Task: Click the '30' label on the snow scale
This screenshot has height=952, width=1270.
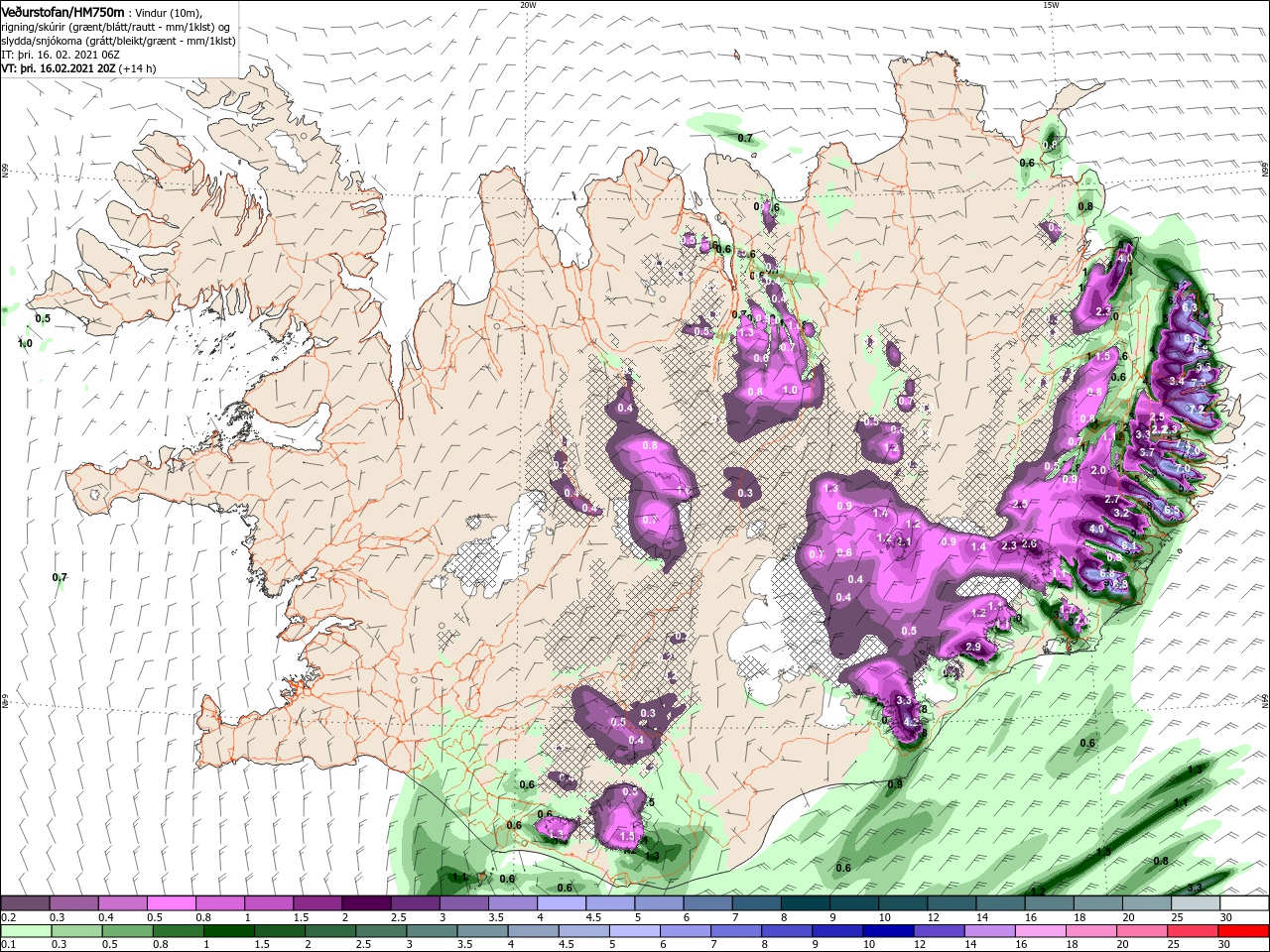Action: [x=1226, y=917]
